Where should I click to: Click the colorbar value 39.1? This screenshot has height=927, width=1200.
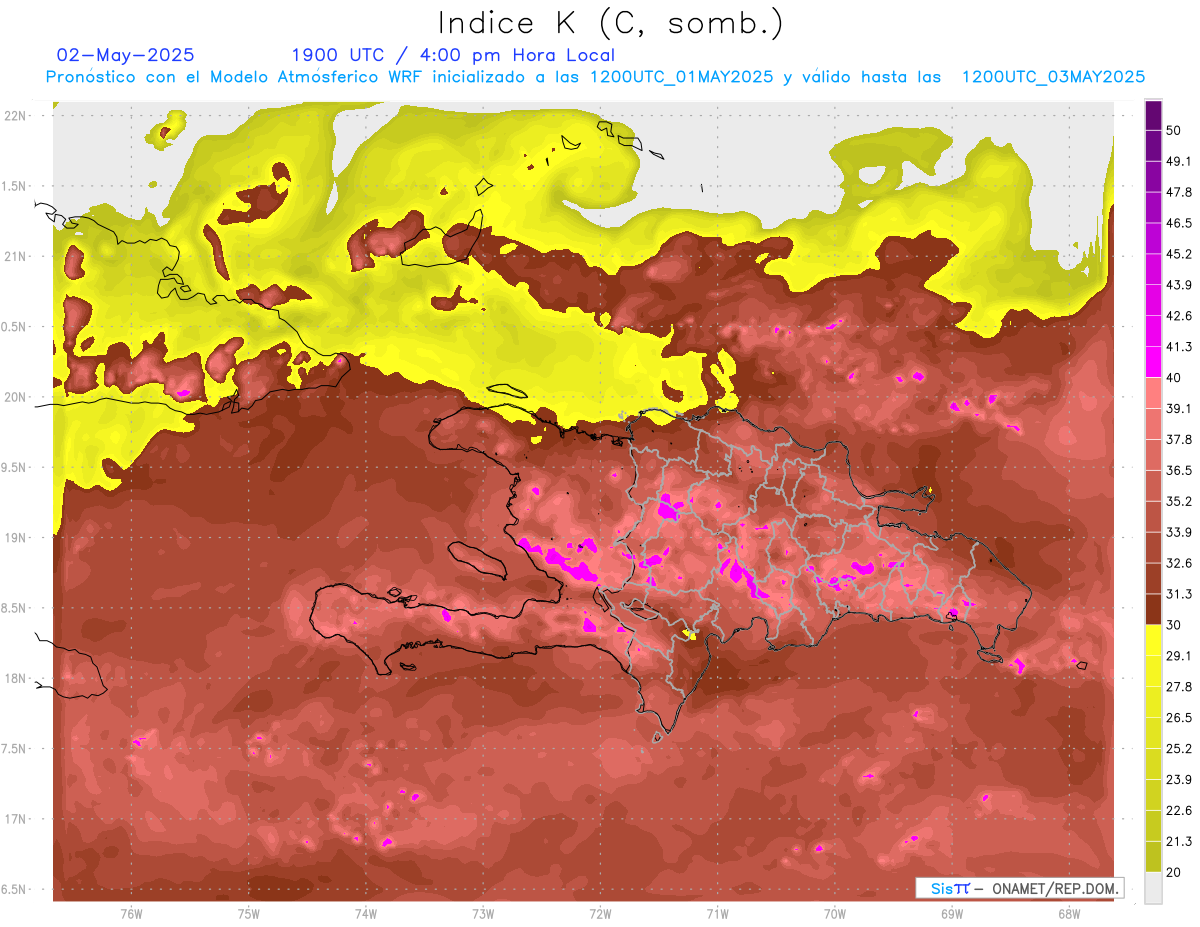(1178, 408)
